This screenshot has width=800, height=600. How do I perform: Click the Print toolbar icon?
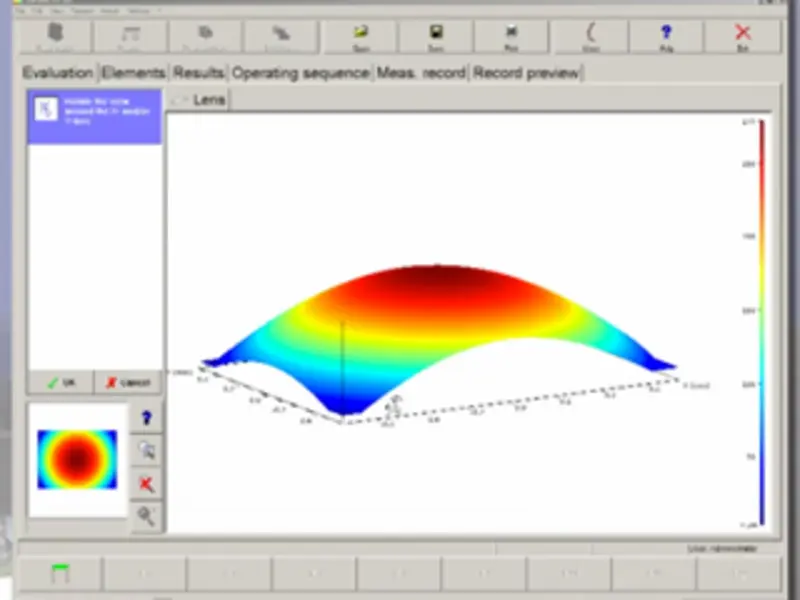click(x=511, y=36)
